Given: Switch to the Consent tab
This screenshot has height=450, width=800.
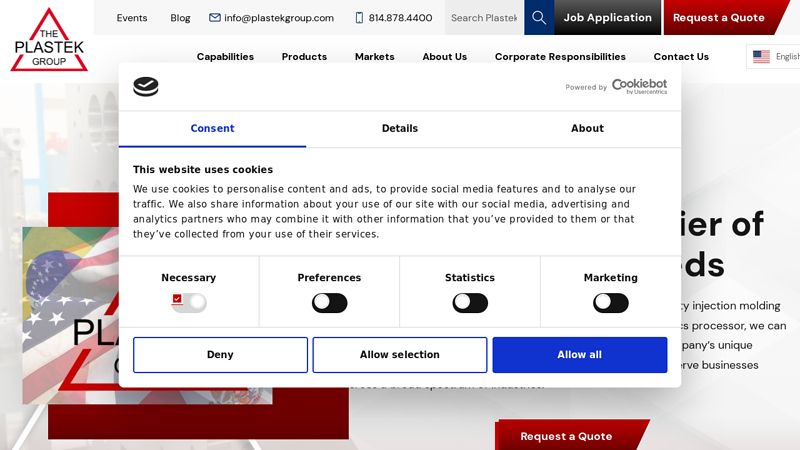Looking at the screenshot, I should tap(212, 129).
